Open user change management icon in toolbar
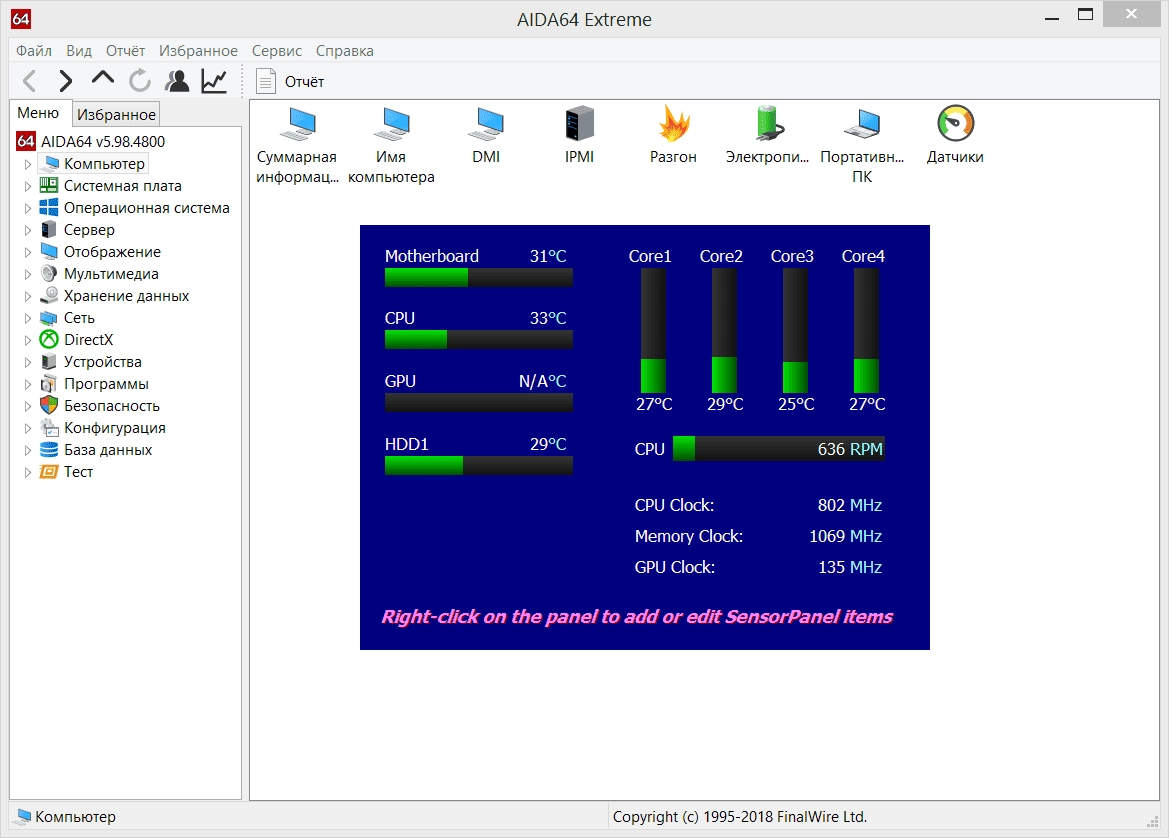This screenshot has width=1169, height=838. coord(177,81)
